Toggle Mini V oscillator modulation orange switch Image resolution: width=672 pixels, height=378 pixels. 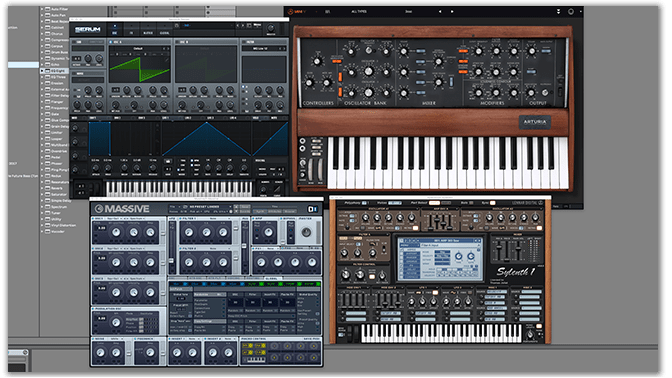tap(337, 61)
